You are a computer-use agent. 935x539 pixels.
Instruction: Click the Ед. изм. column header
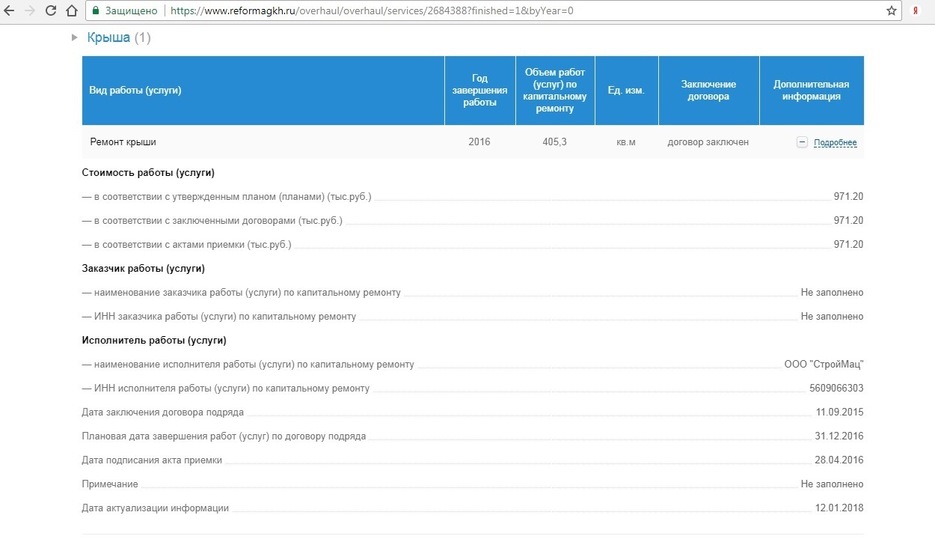[x=626, y=91]
